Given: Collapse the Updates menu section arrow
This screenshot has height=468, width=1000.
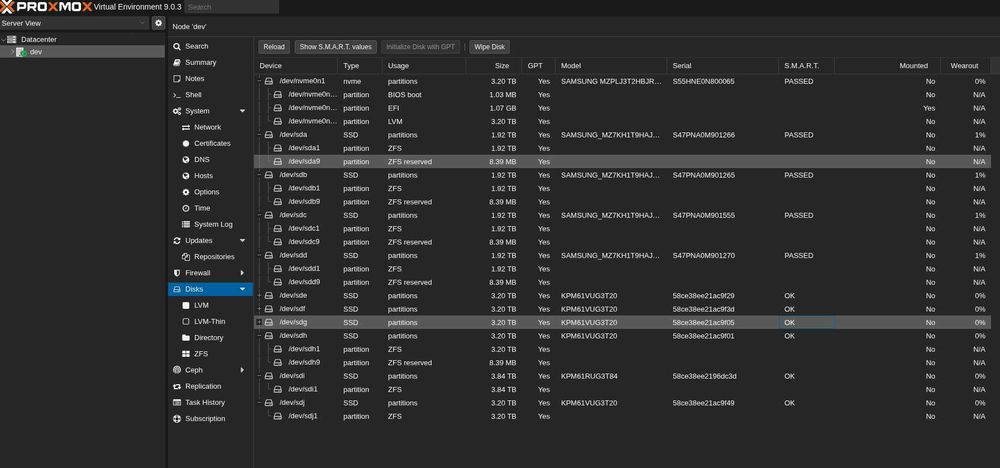Looking at the screenshot, I should [x=242, y=240].
